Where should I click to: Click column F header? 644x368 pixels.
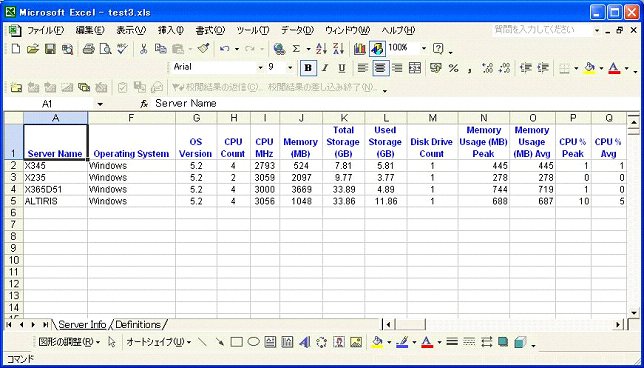pos(131,118)
